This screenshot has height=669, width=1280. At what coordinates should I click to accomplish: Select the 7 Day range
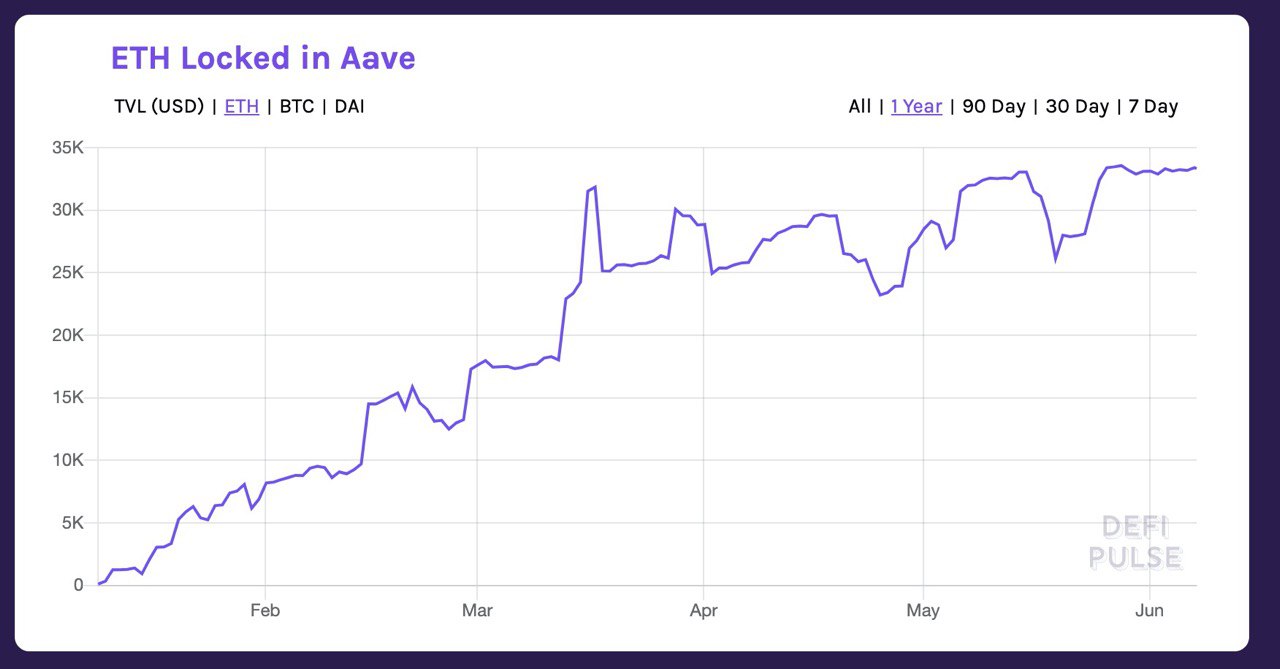tap(1153, 106)
